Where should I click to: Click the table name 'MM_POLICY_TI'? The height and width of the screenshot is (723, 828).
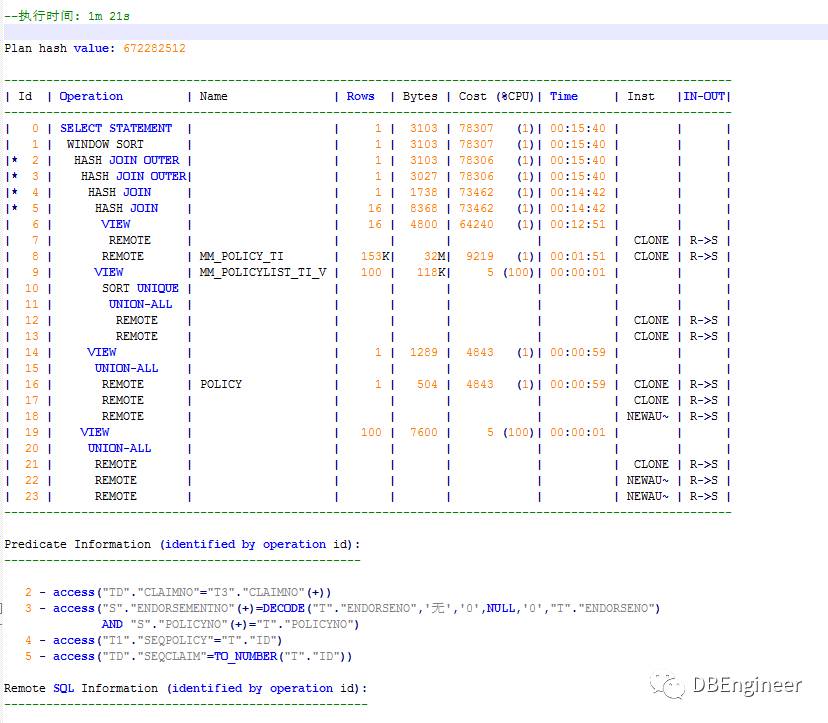coord(241,256)
